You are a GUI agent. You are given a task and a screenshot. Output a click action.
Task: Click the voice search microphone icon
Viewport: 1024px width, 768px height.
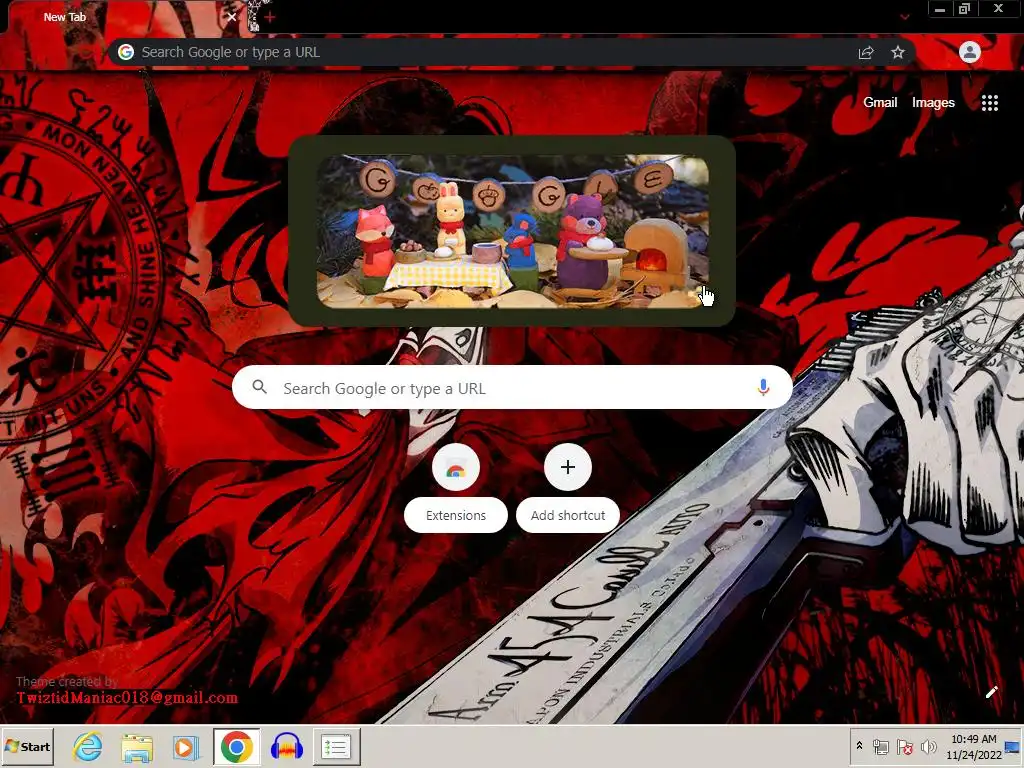pyautogui.click(x=763, y=387)
